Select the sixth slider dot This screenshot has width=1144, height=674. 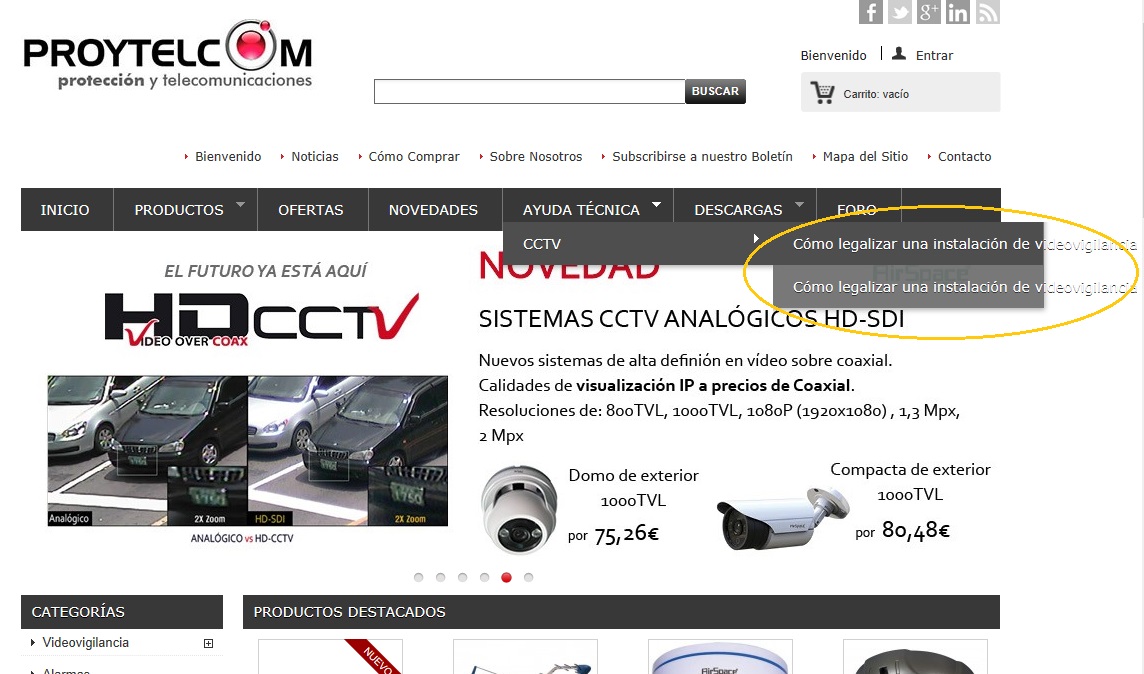pos(529,577)
